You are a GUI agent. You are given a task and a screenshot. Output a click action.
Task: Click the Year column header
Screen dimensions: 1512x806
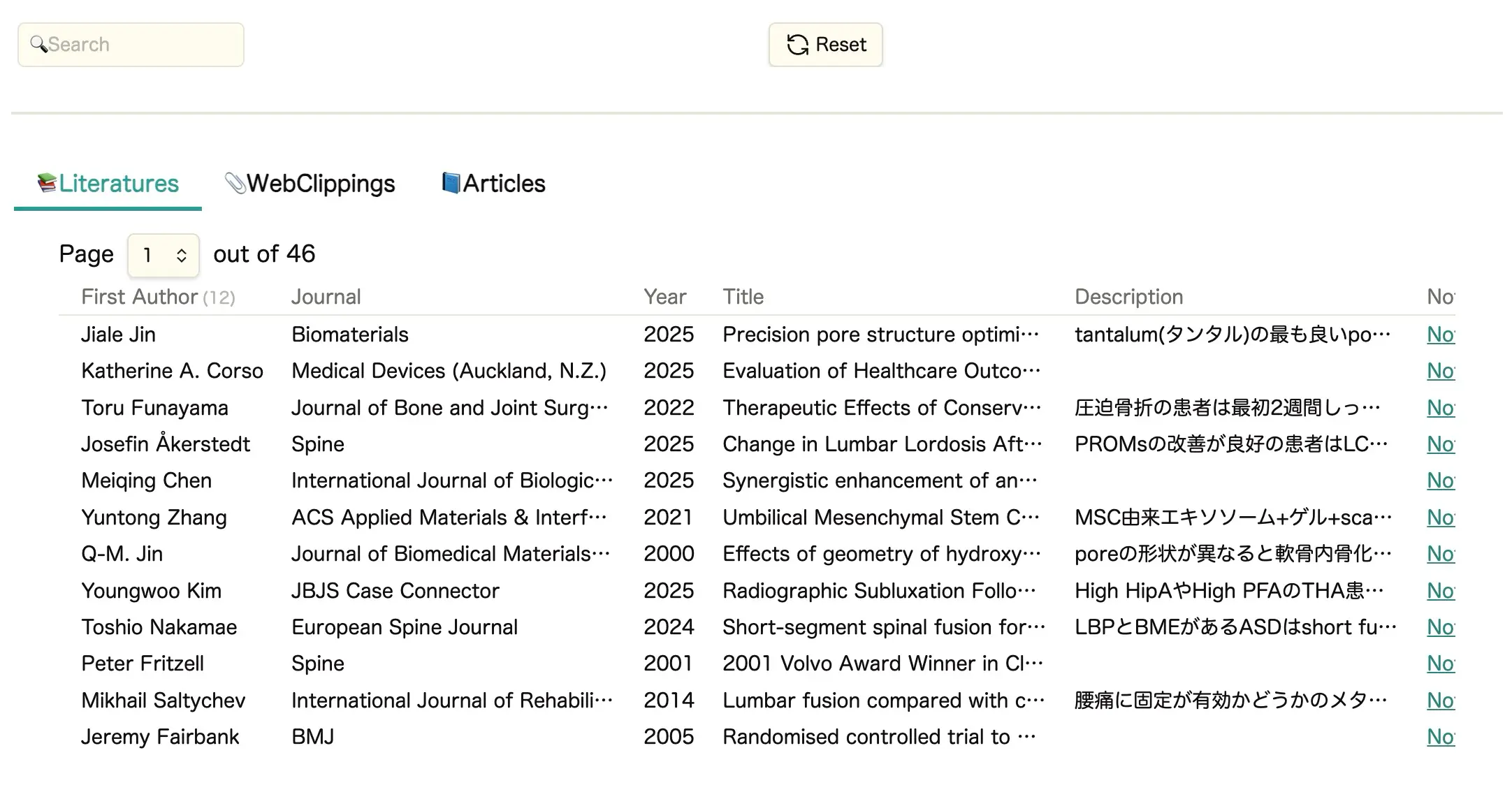pos(664,297)
